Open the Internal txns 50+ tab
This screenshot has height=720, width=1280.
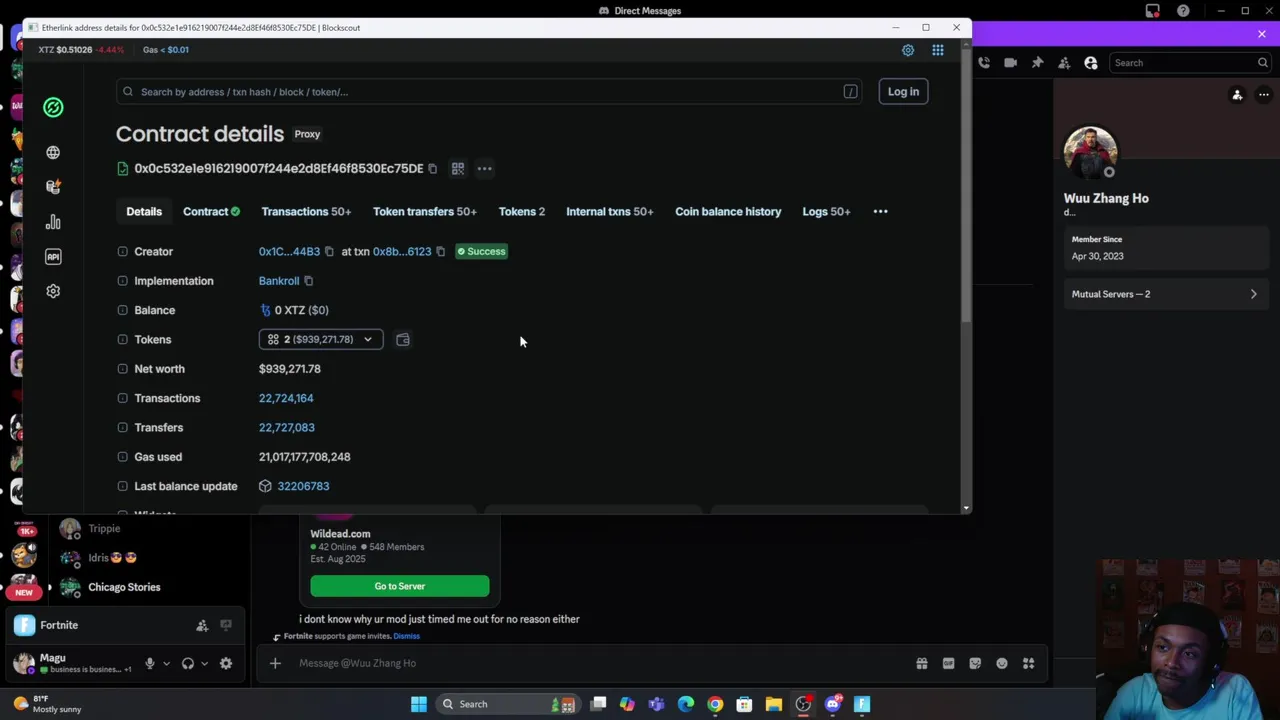click(610, 212)
